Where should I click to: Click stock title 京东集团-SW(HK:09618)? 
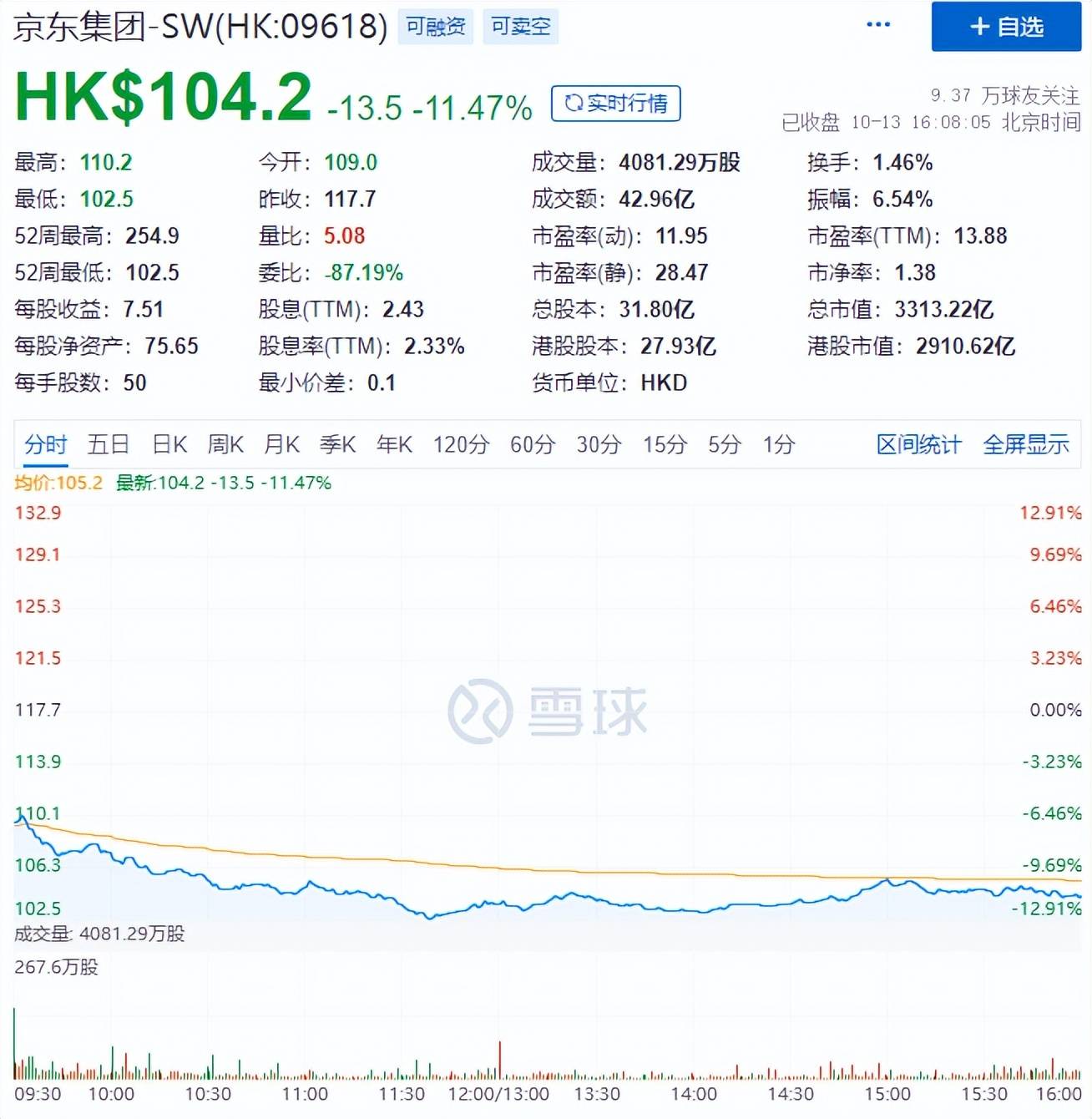(x=200, y=27)
